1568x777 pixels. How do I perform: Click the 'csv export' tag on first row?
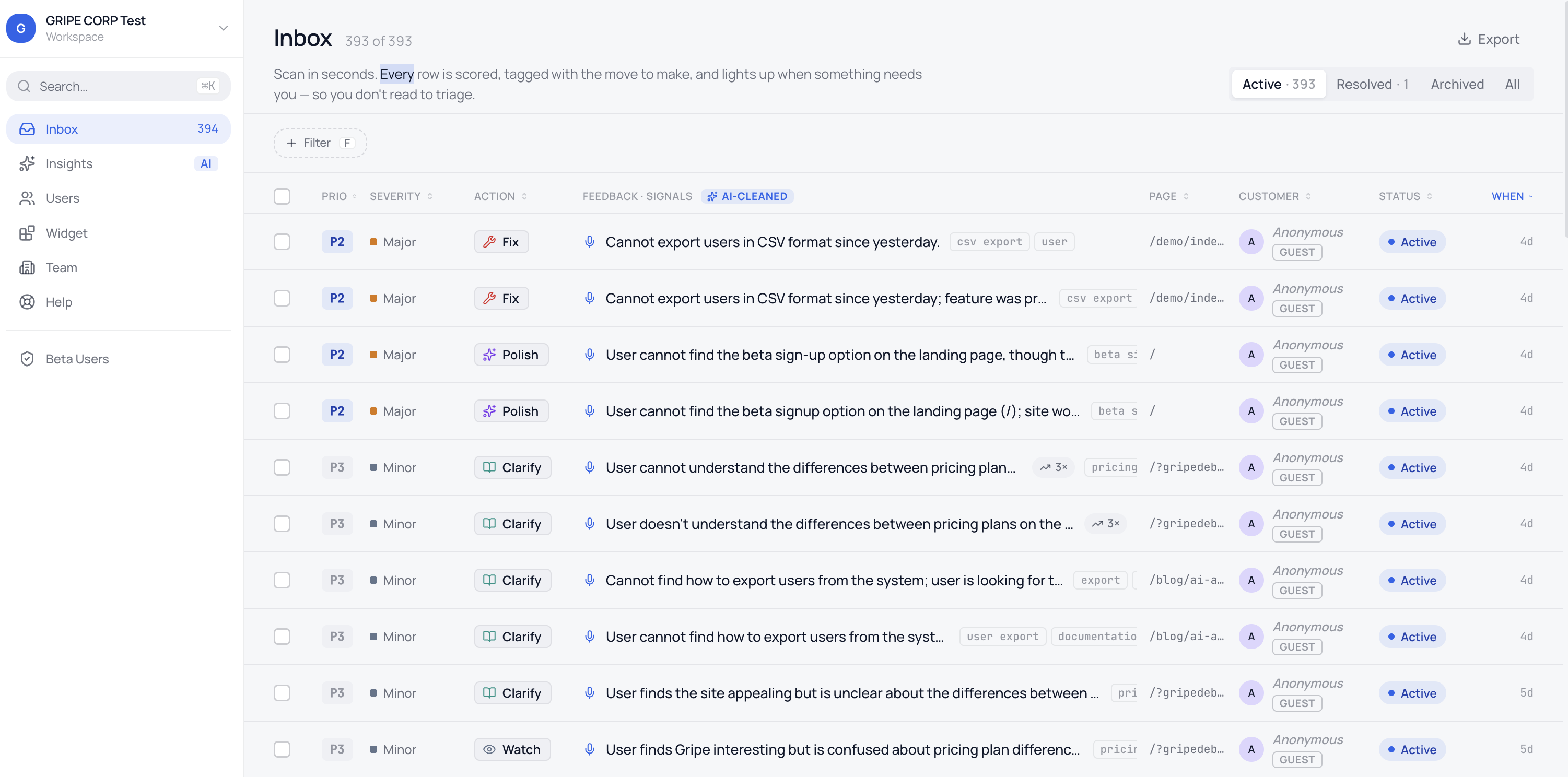point(989,242)
